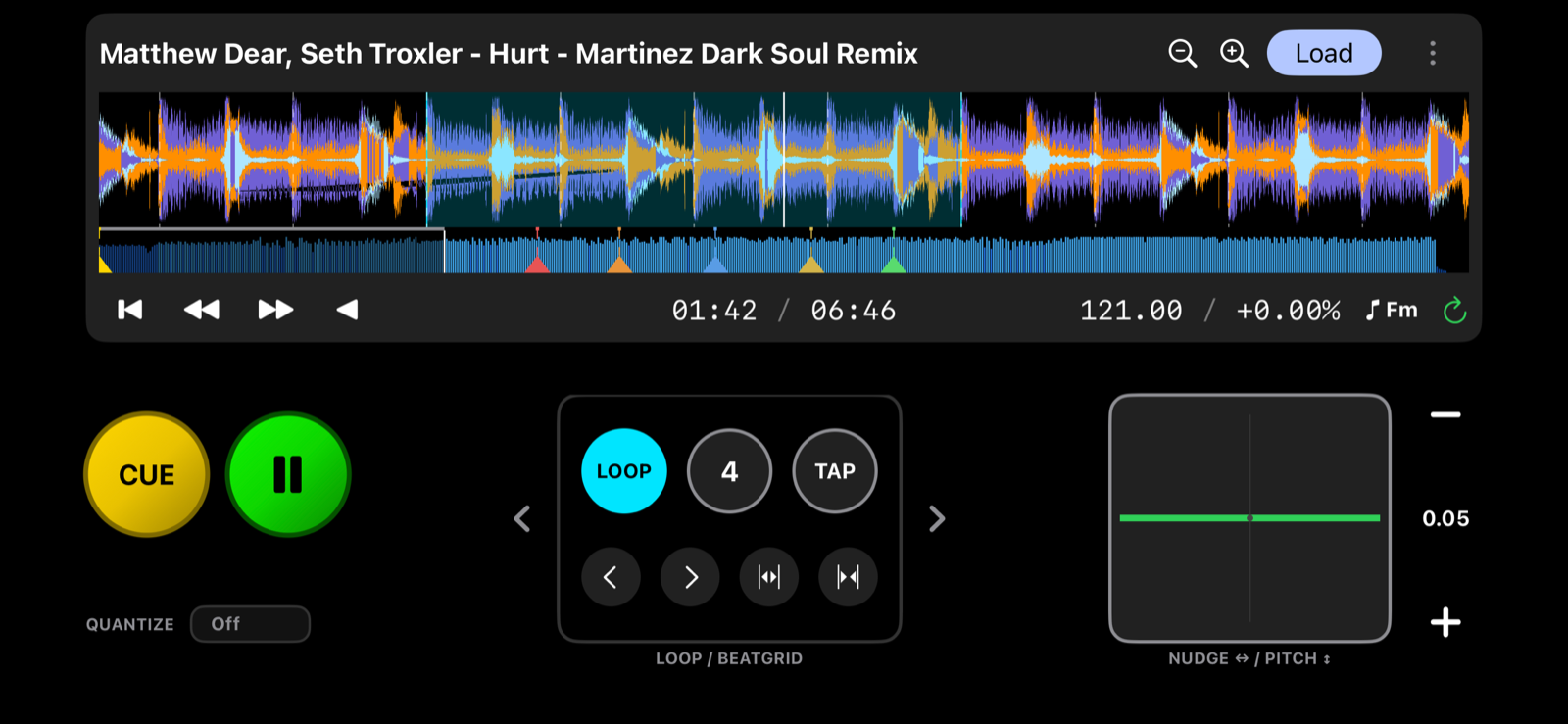The image size is (1568, 724).
Task: Click the track title text
Action: click(x=509, y=53)
